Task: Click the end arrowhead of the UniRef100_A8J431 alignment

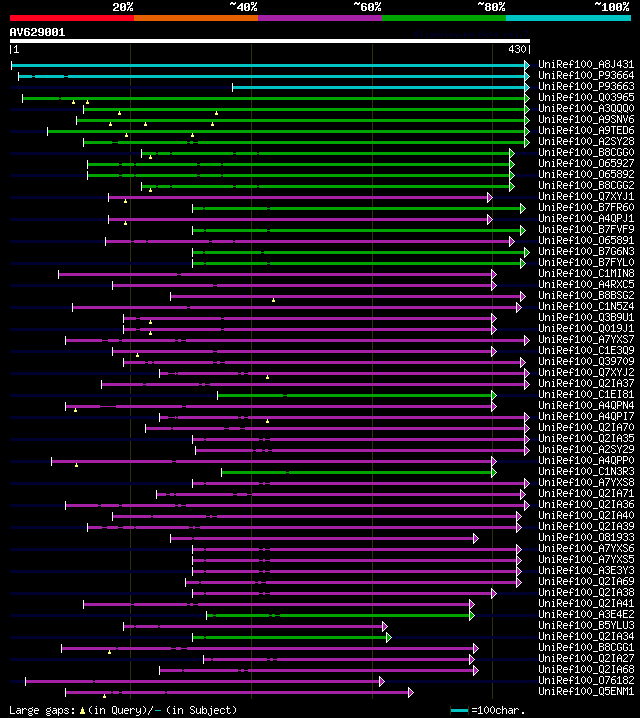Action: pos(527,65)
